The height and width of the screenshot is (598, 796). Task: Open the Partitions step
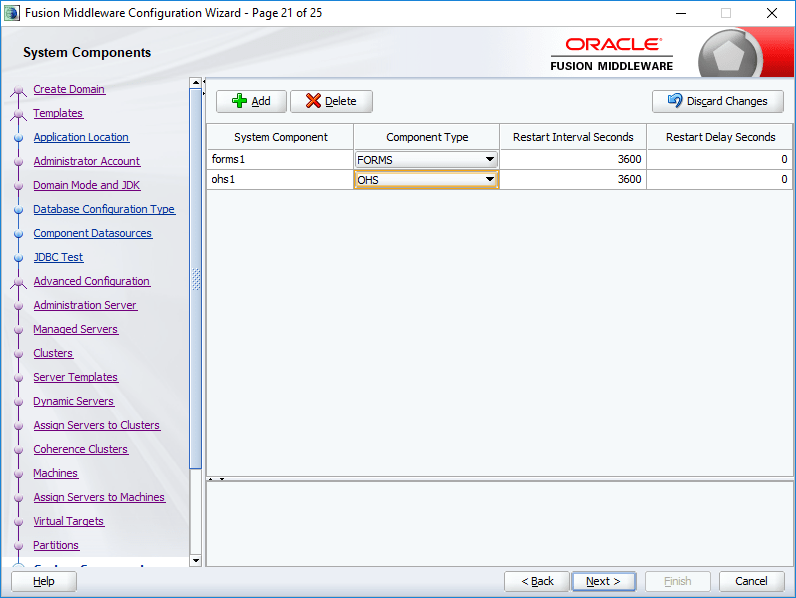[x=56, y=545]
